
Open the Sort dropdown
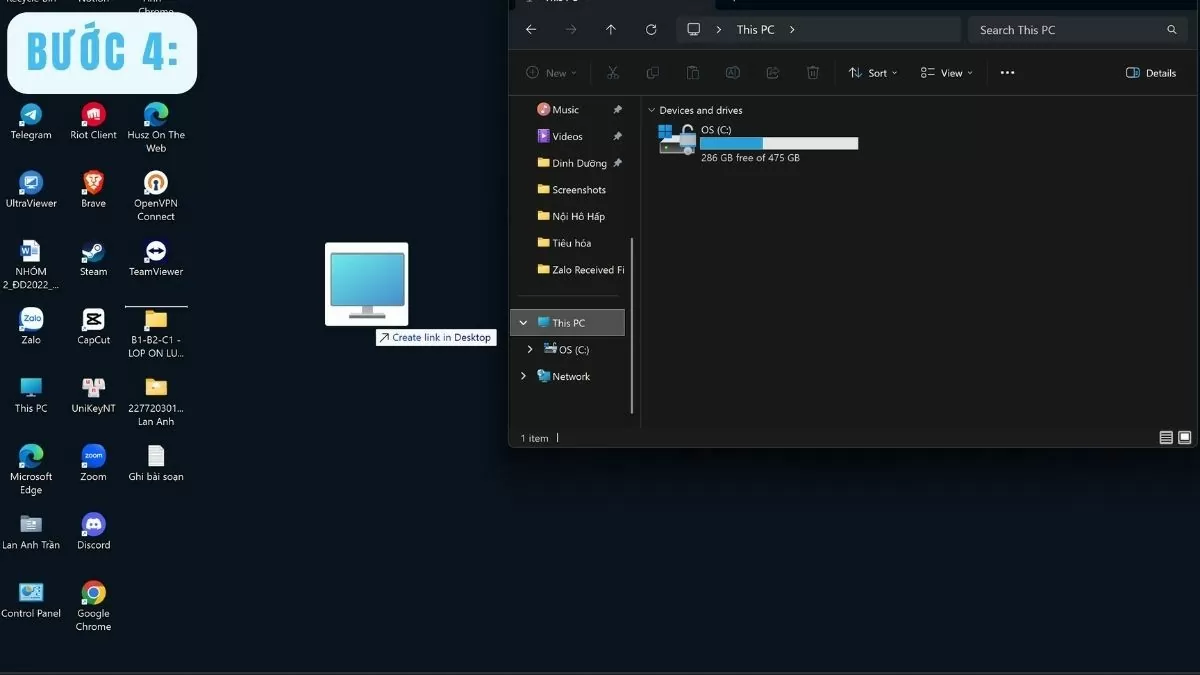pyautogui.click(x=872, y=72)
